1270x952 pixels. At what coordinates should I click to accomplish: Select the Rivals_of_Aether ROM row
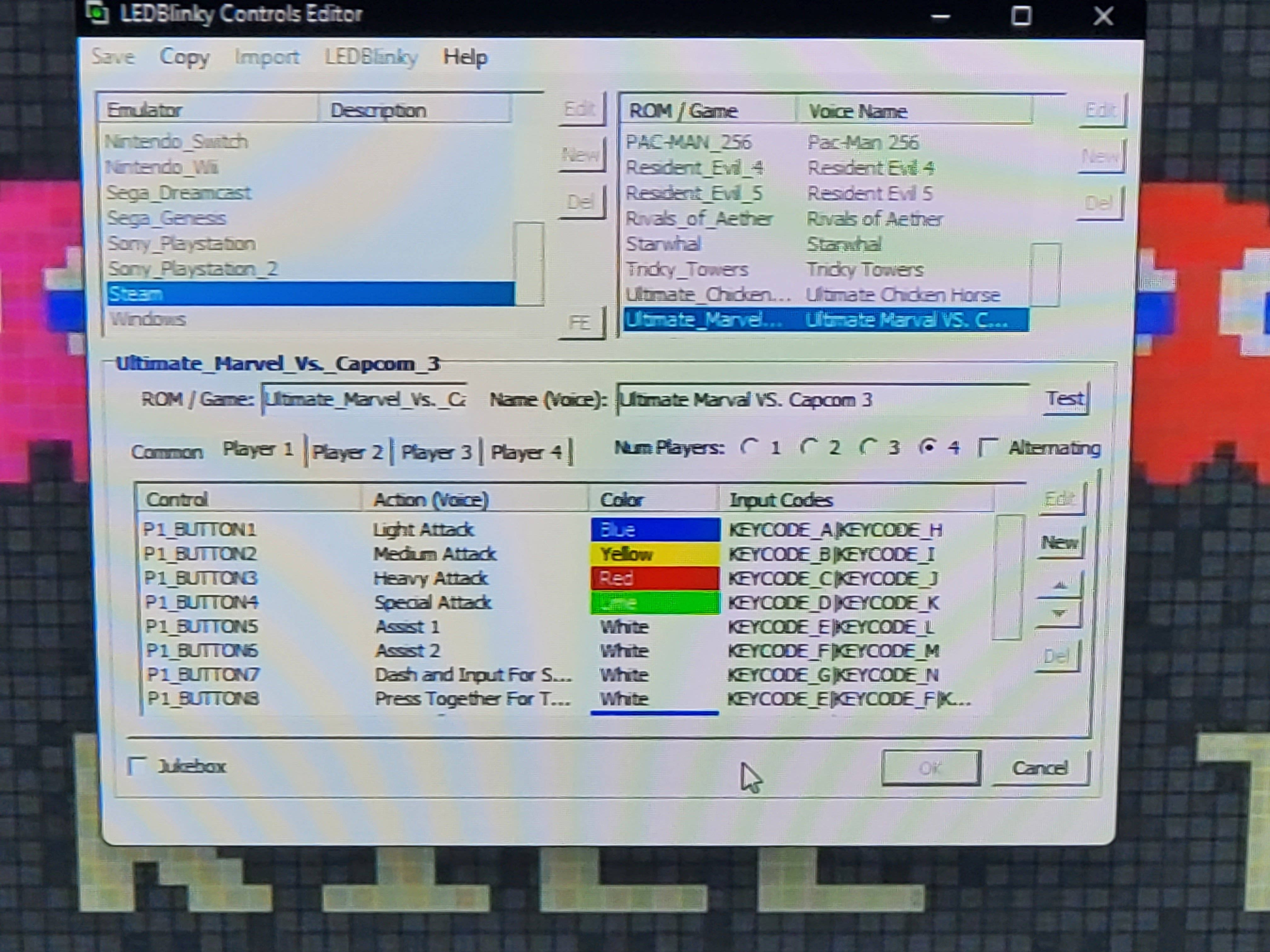[x=827, y=218]
